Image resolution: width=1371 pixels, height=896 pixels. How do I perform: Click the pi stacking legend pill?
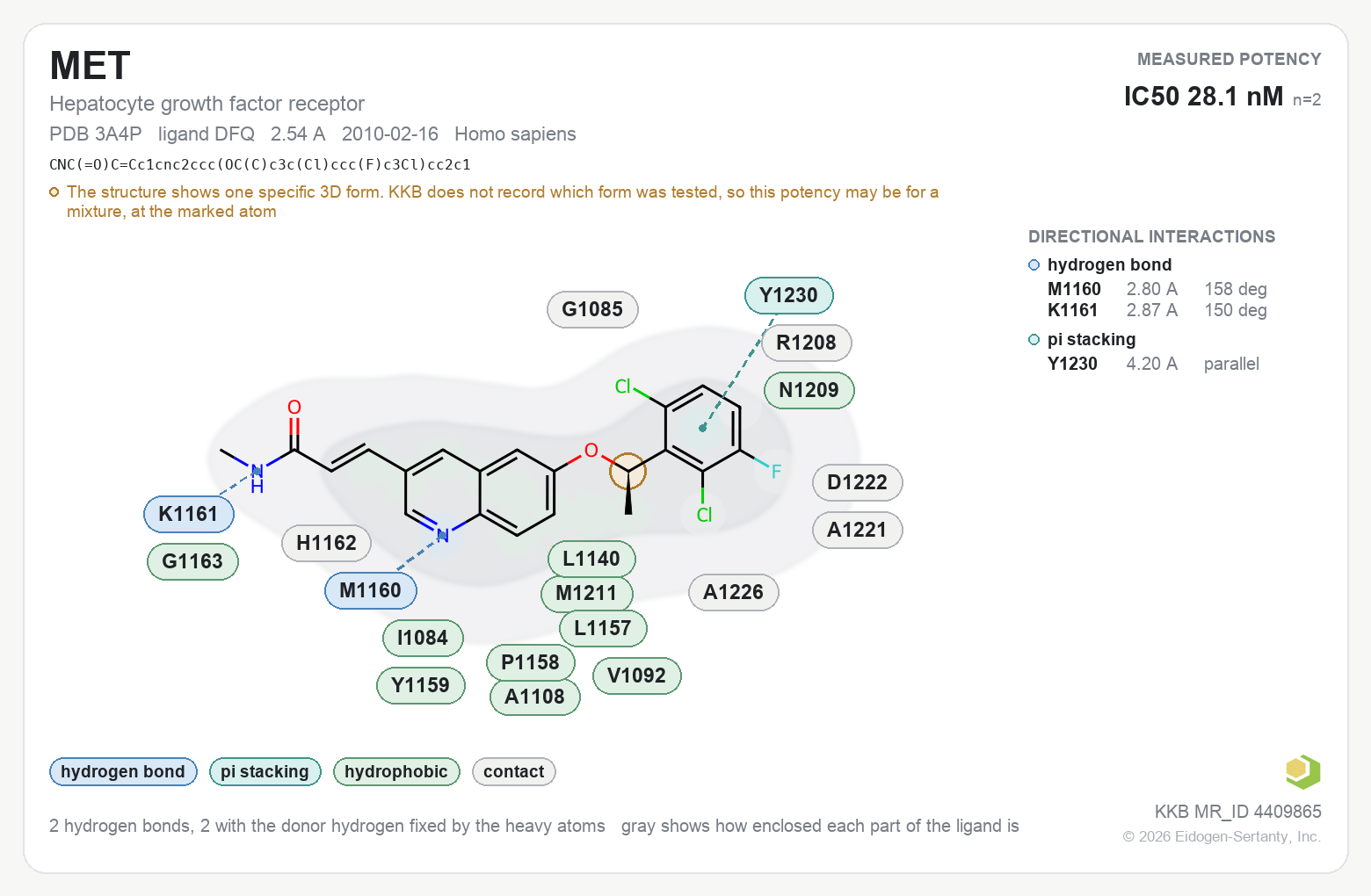point(265,771)
